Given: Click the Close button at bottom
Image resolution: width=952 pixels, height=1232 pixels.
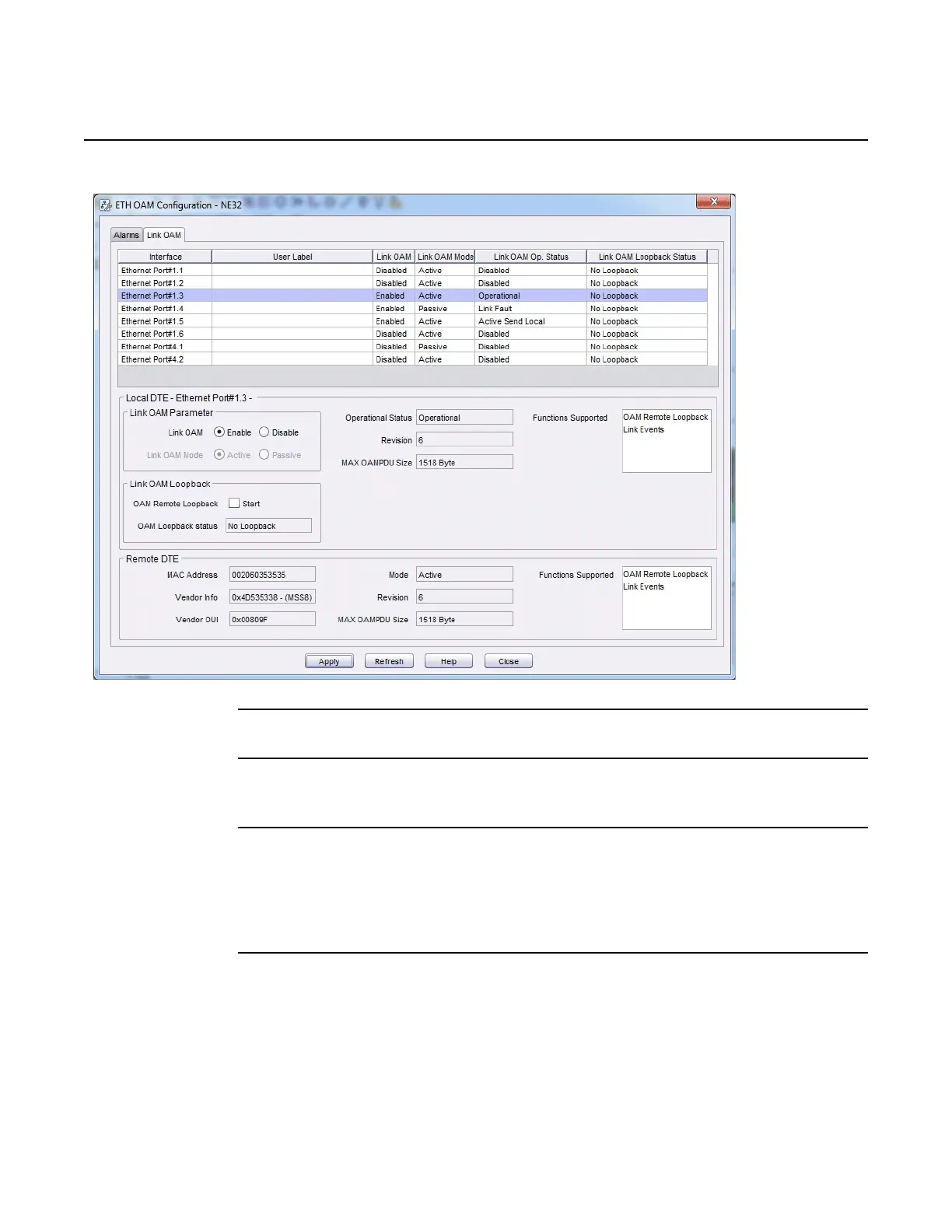Looking at the screenshot, I should pyautogui.click(x=509, y=661).
